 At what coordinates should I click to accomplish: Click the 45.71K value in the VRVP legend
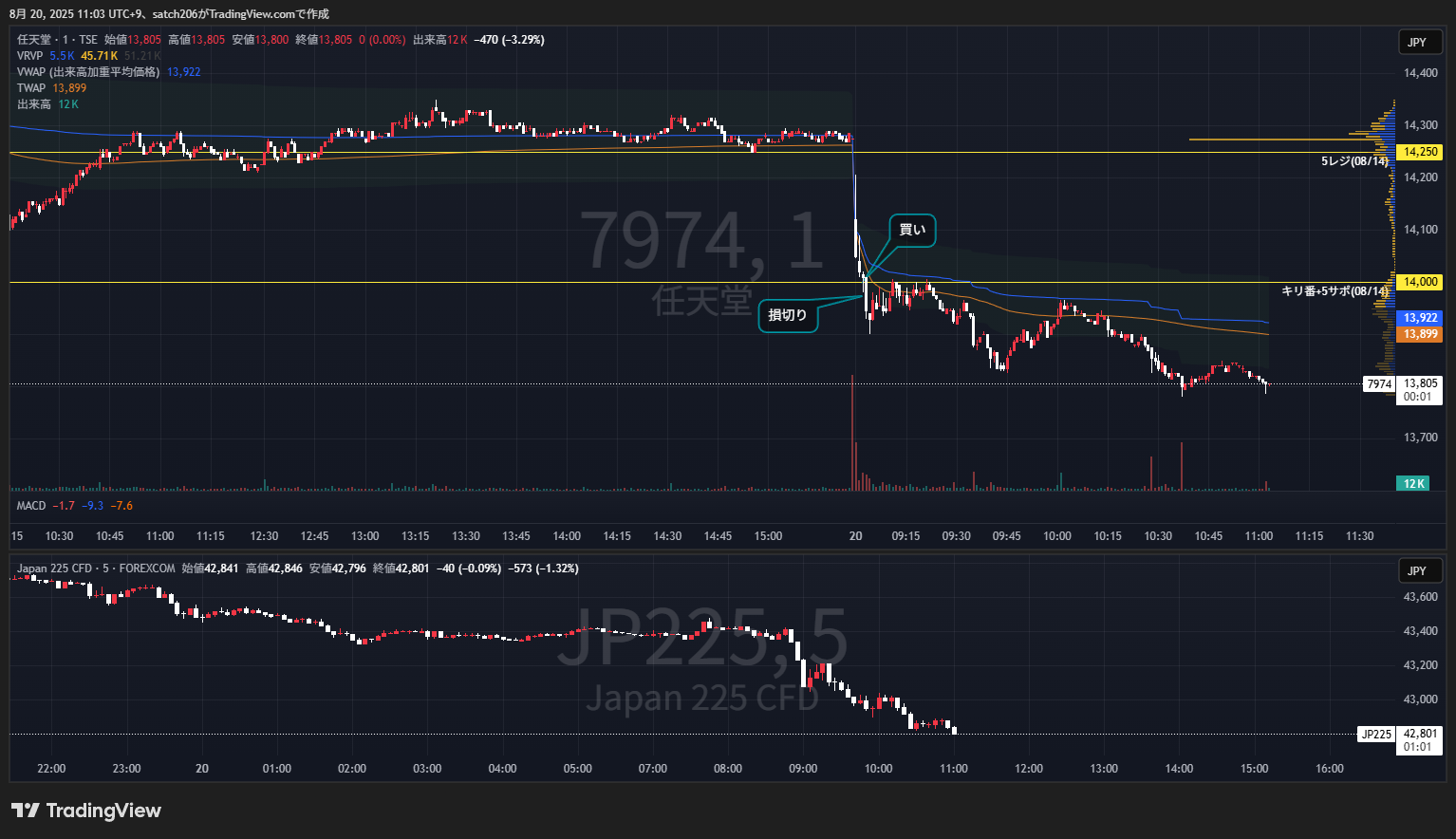(x=100, y=56)
